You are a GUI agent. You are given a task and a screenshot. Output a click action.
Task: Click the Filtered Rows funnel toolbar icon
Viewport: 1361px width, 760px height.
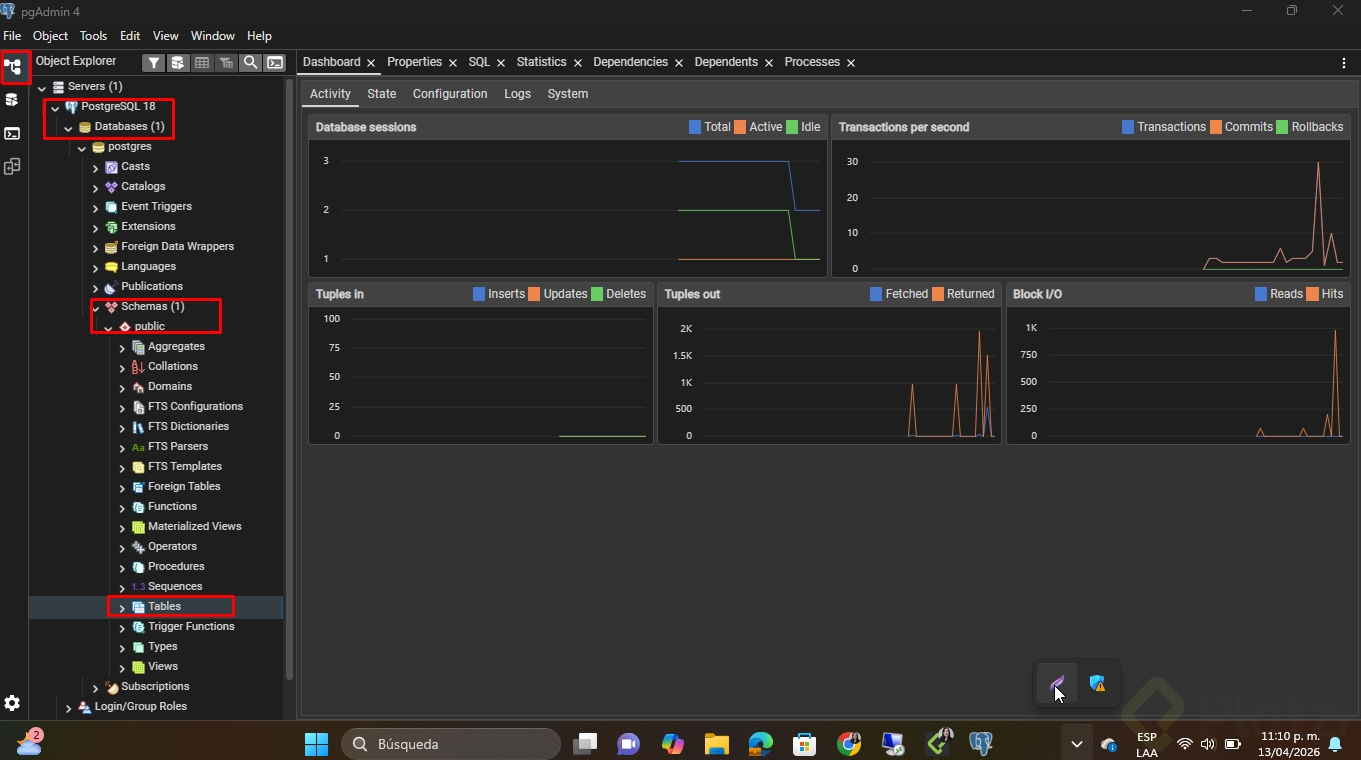pyautogui.click(x=154, y=62)
